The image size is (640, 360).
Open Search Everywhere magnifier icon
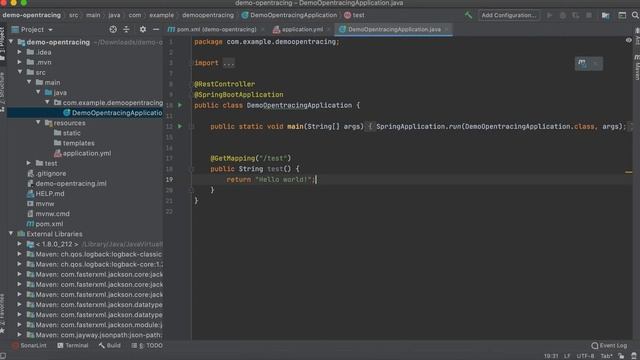[x=635, y=16]
